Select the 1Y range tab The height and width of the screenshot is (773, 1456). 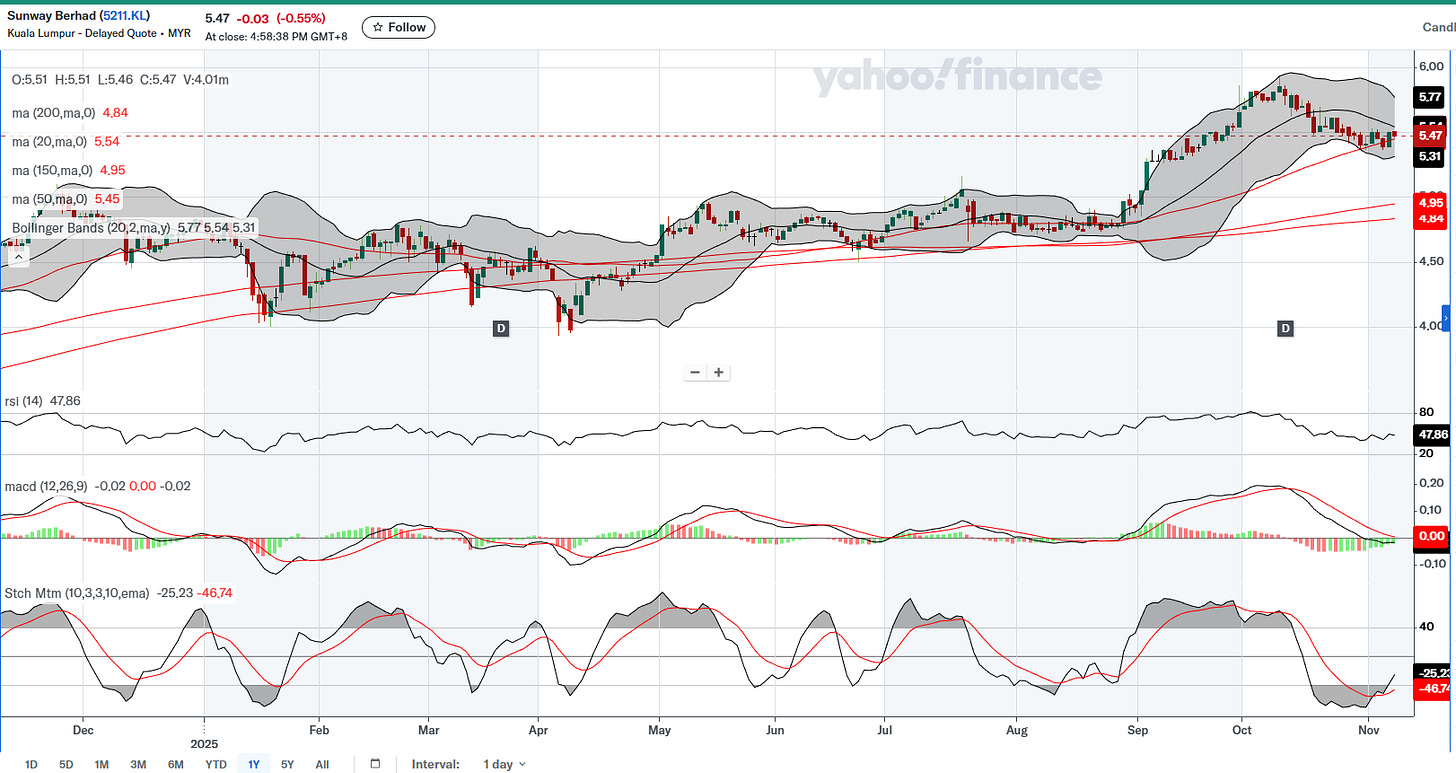(x=254, y=764)
